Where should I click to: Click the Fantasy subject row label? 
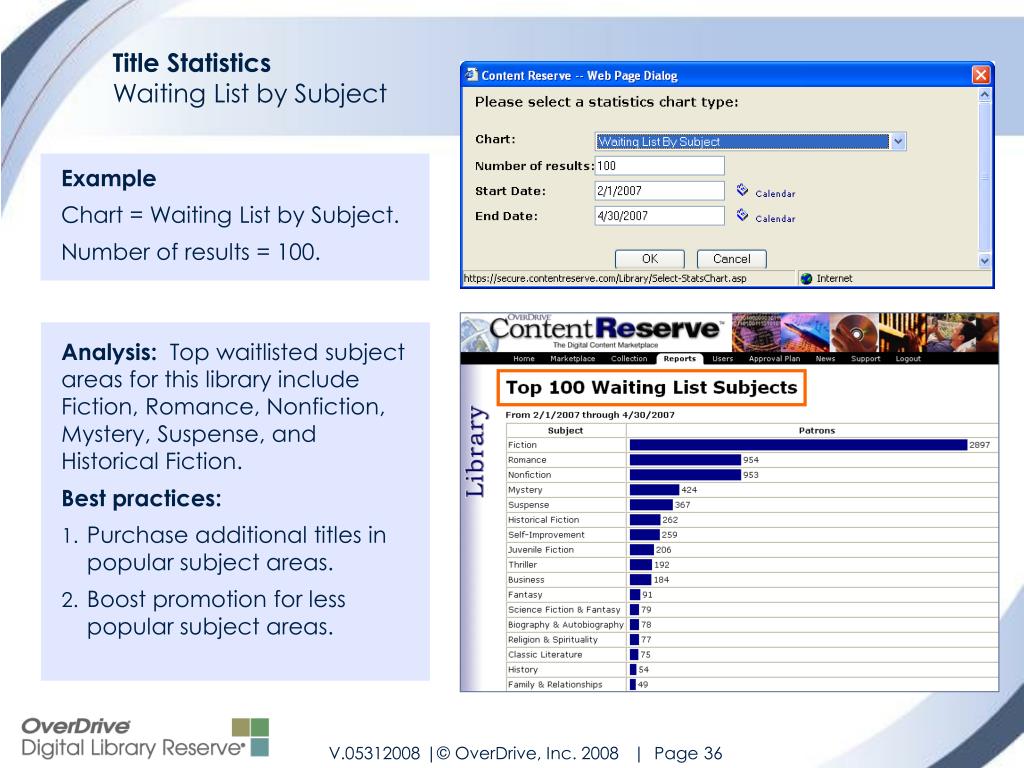525,595
